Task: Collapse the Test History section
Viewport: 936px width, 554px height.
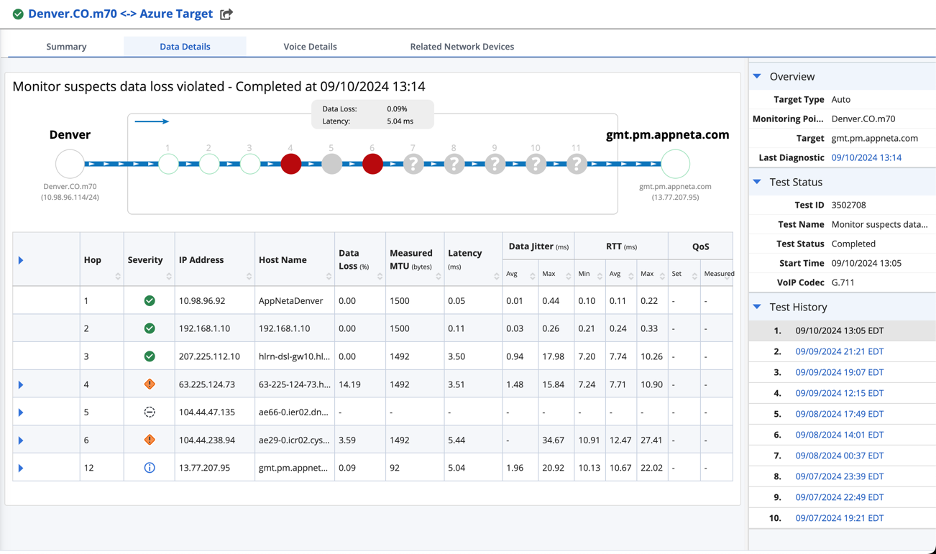Action: coord(757,307)
